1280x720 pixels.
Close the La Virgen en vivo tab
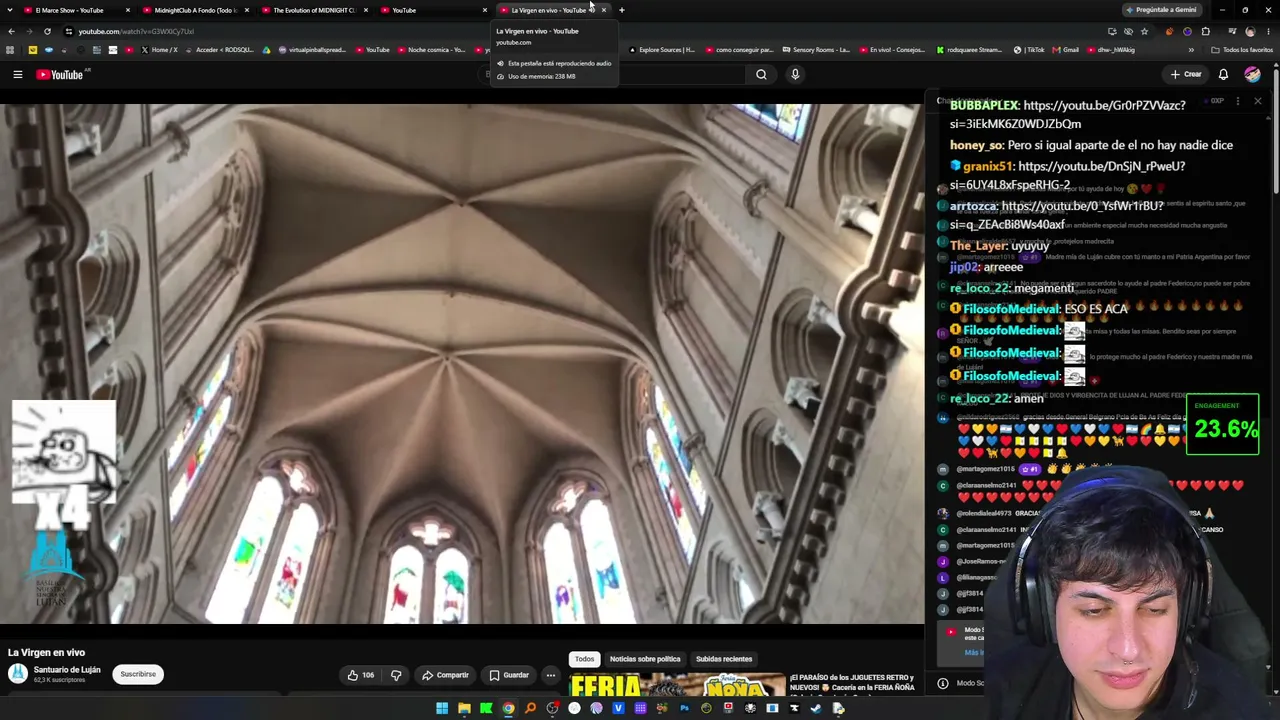pyautogui.click(x=603, y=10)
